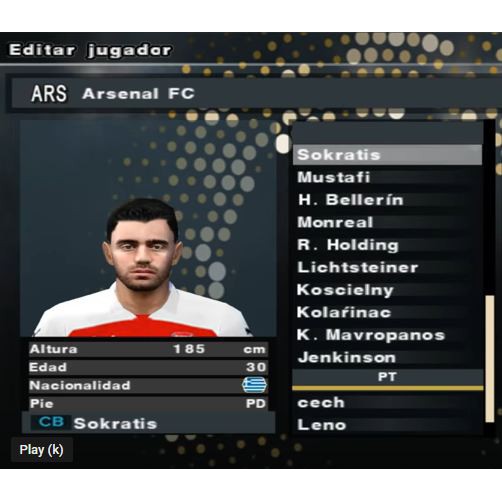Select goalkeeper Leno in the list
Image resolution: width=502 pixels, height=502 pixels.
pos(388,425)
